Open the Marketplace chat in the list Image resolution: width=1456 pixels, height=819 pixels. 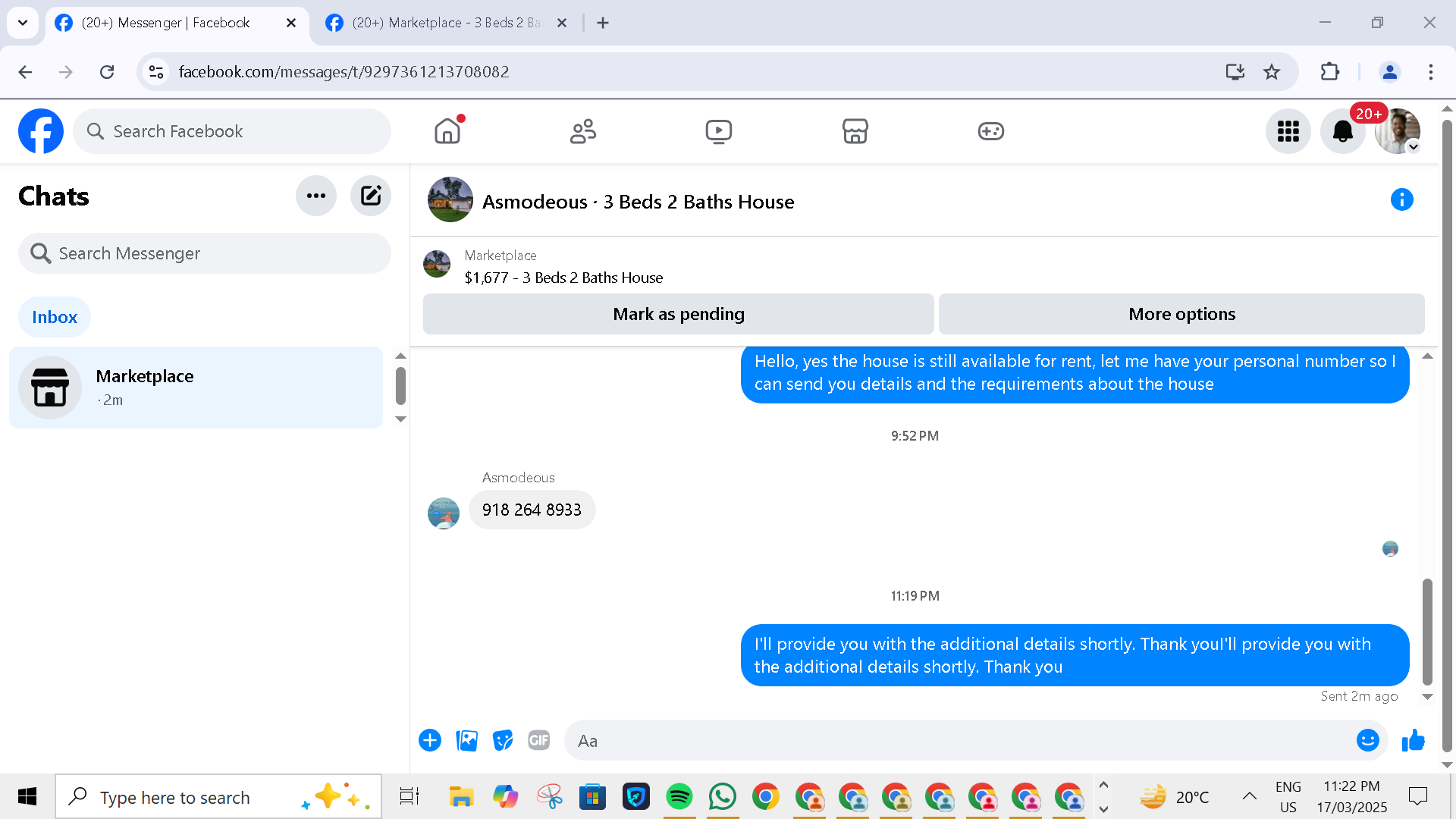pos(196,388)
